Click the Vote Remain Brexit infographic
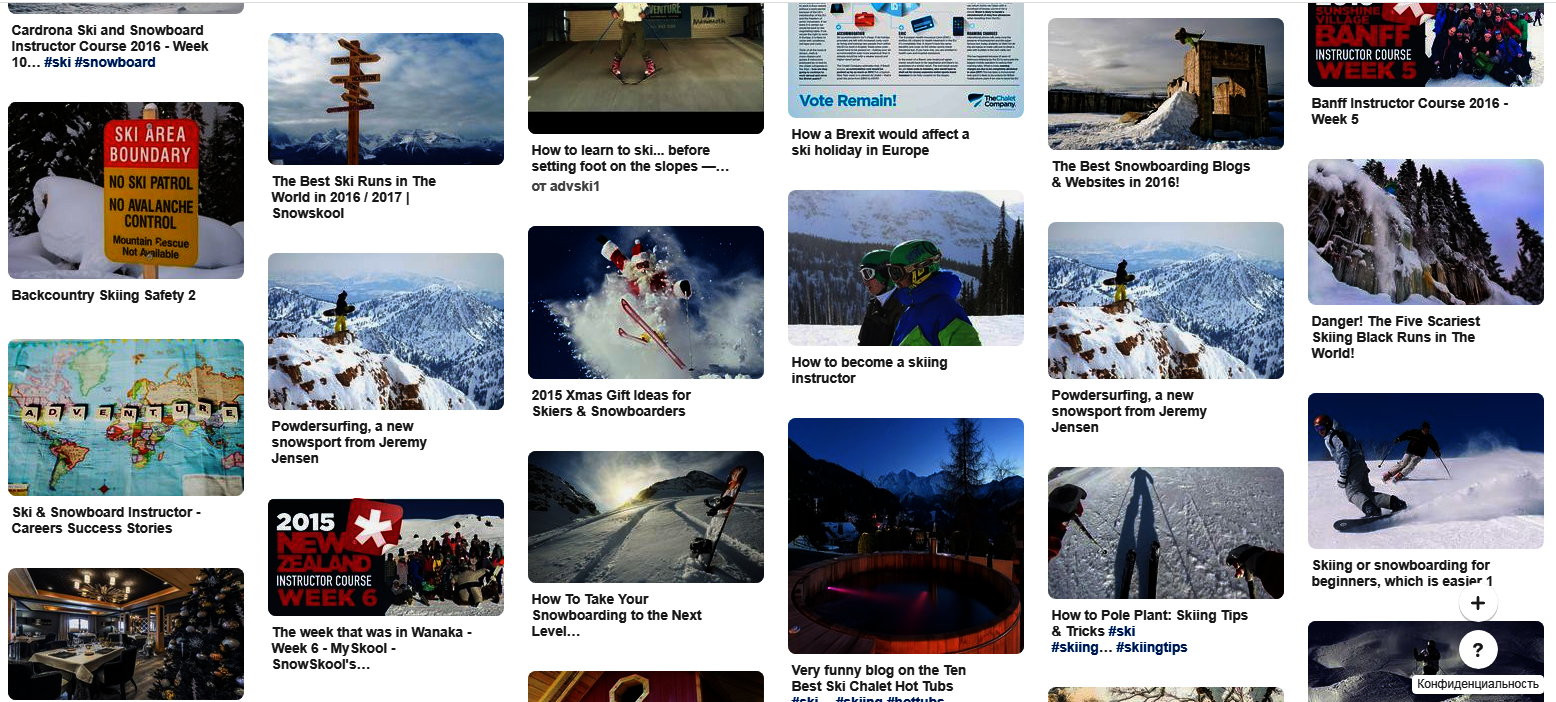1556x702 pixels. [906, 59]
